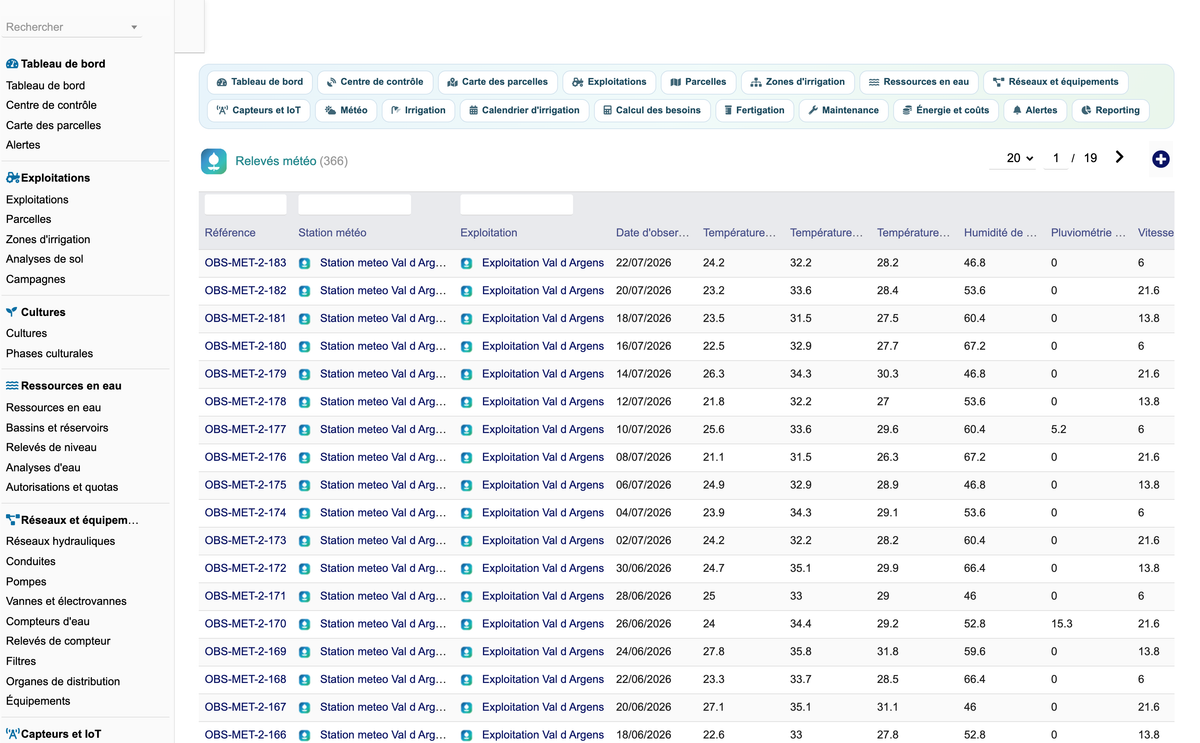
Task: Open Irrigation toolbar button
Action: pos(418,110)
